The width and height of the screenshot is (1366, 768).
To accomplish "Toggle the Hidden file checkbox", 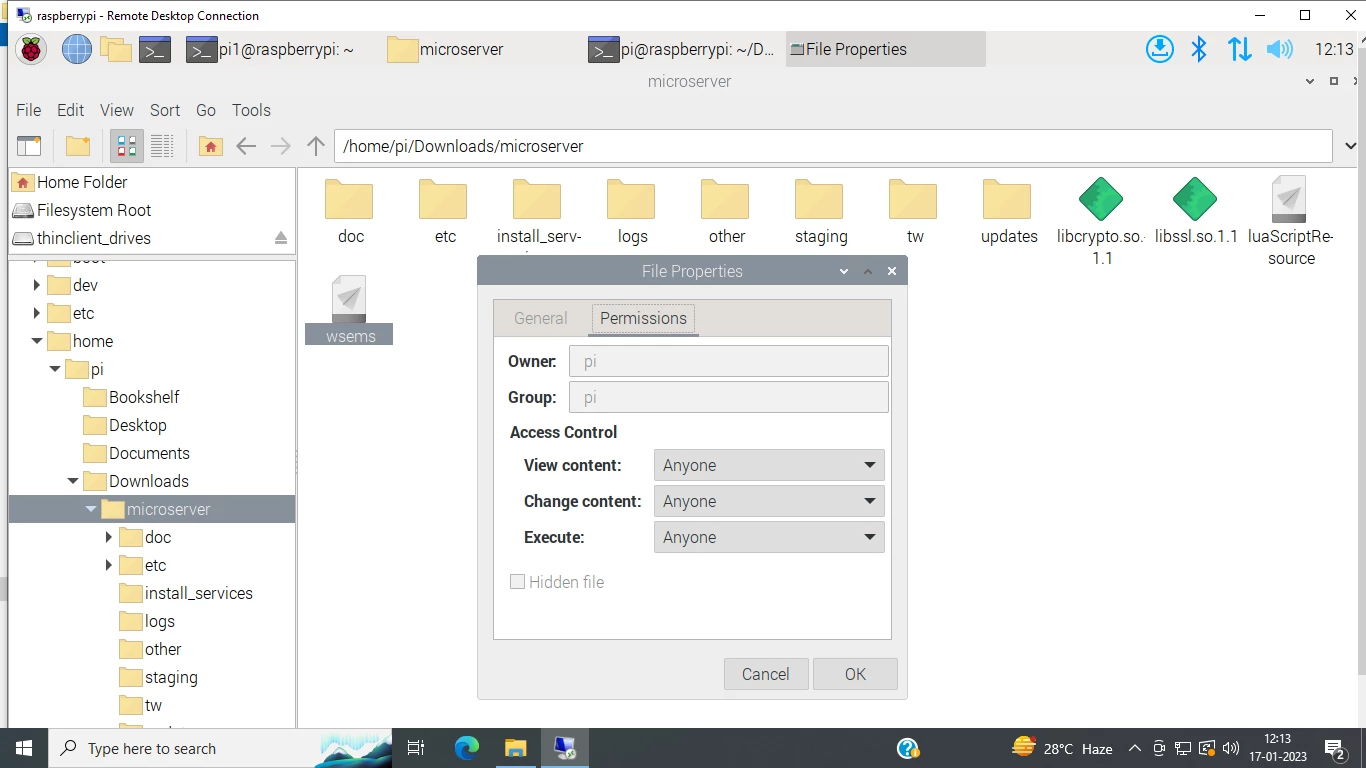I will 517,582.
